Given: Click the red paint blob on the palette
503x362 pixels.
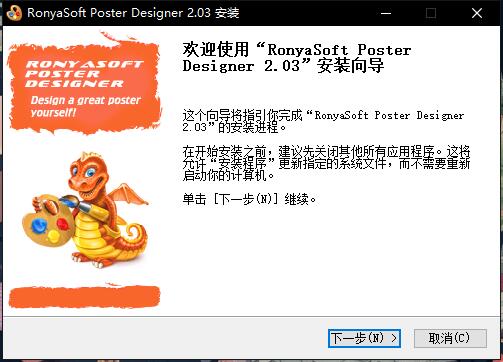Looking at the screenshot, I should pos(63,223).
